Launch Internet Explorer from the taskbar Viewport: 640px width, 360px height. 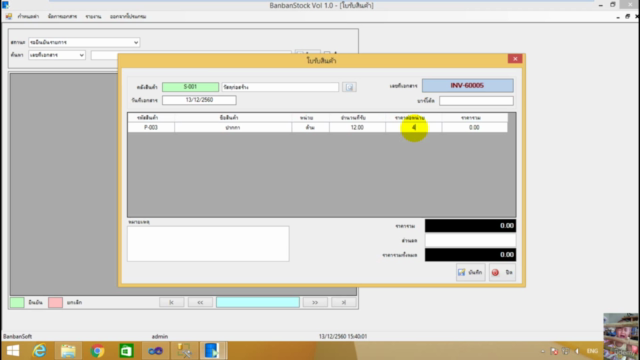coord(40,351)
